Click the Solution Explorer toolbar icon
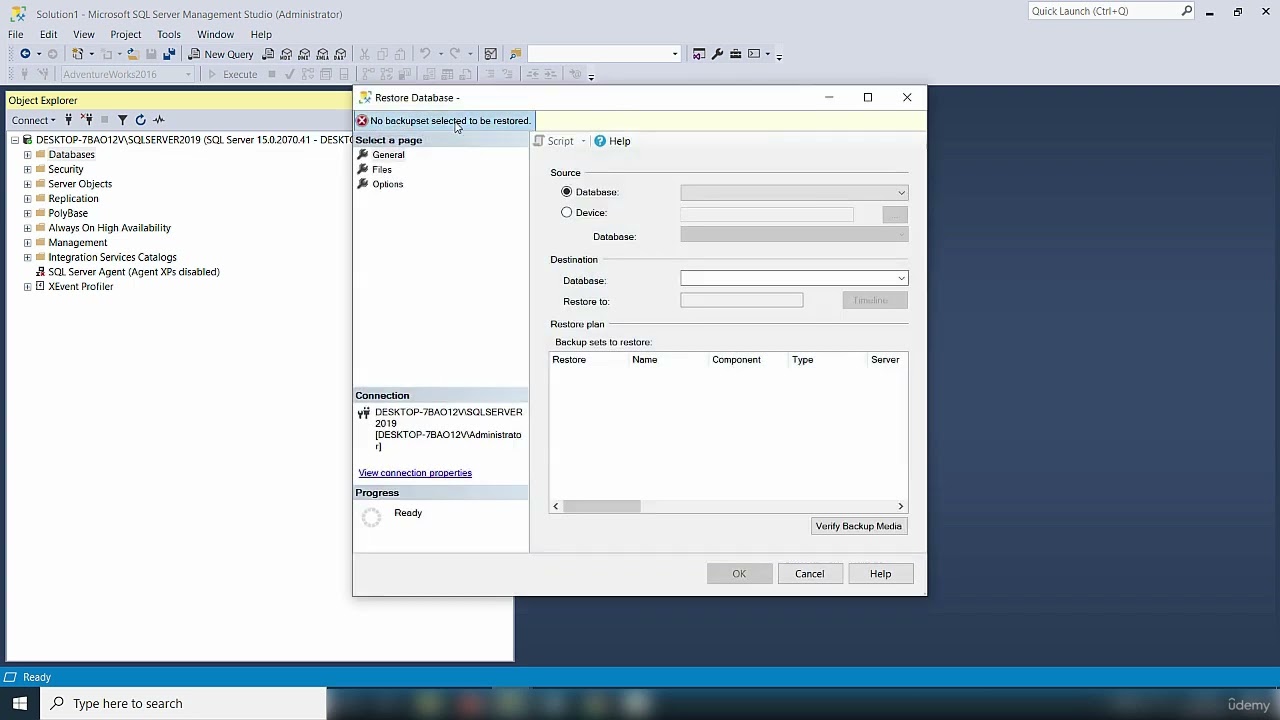 click(699, 54)
